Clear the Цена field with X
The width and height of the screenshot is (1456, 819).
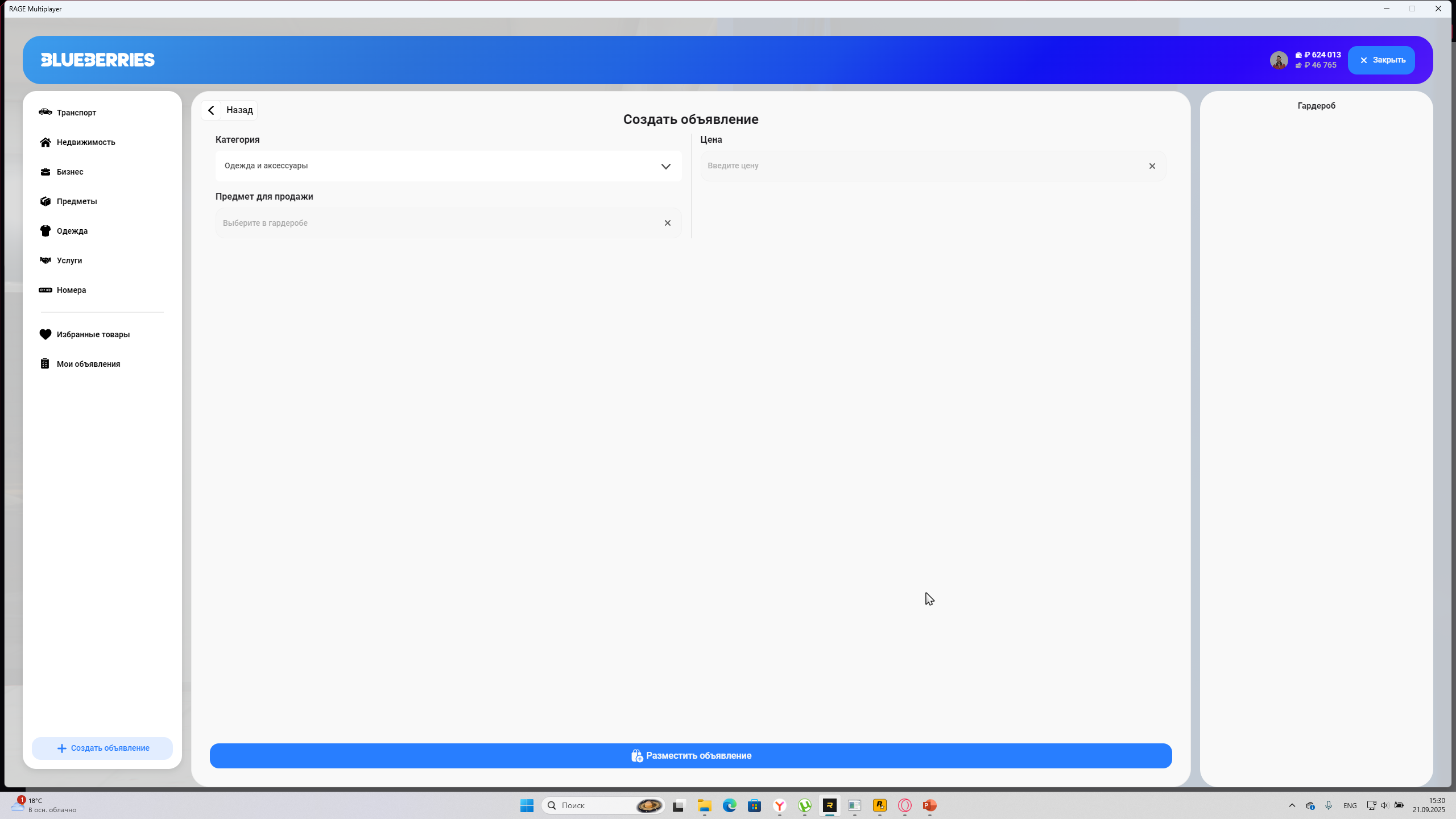(1152, 166)
